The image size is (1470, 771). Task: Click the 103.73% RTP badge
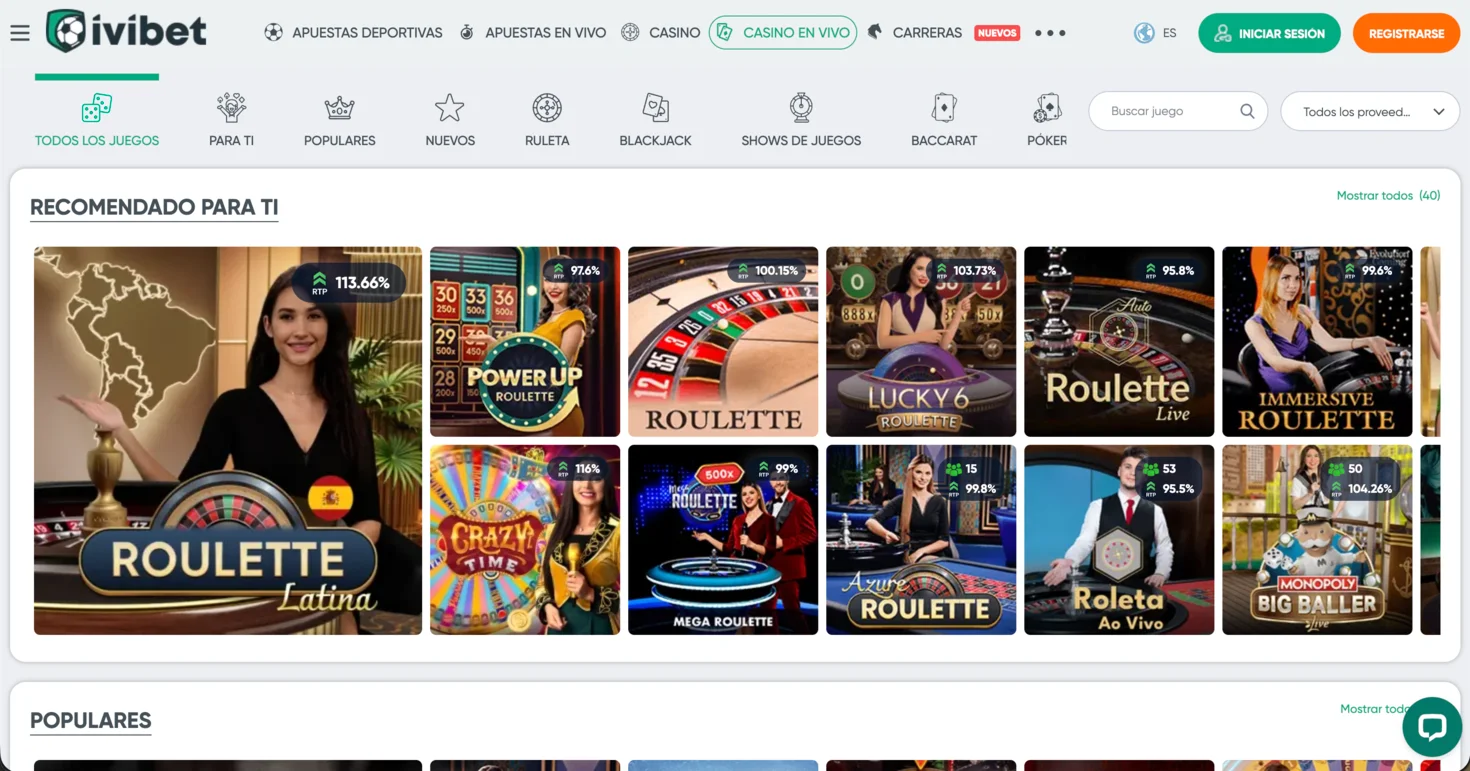(965, 271)
